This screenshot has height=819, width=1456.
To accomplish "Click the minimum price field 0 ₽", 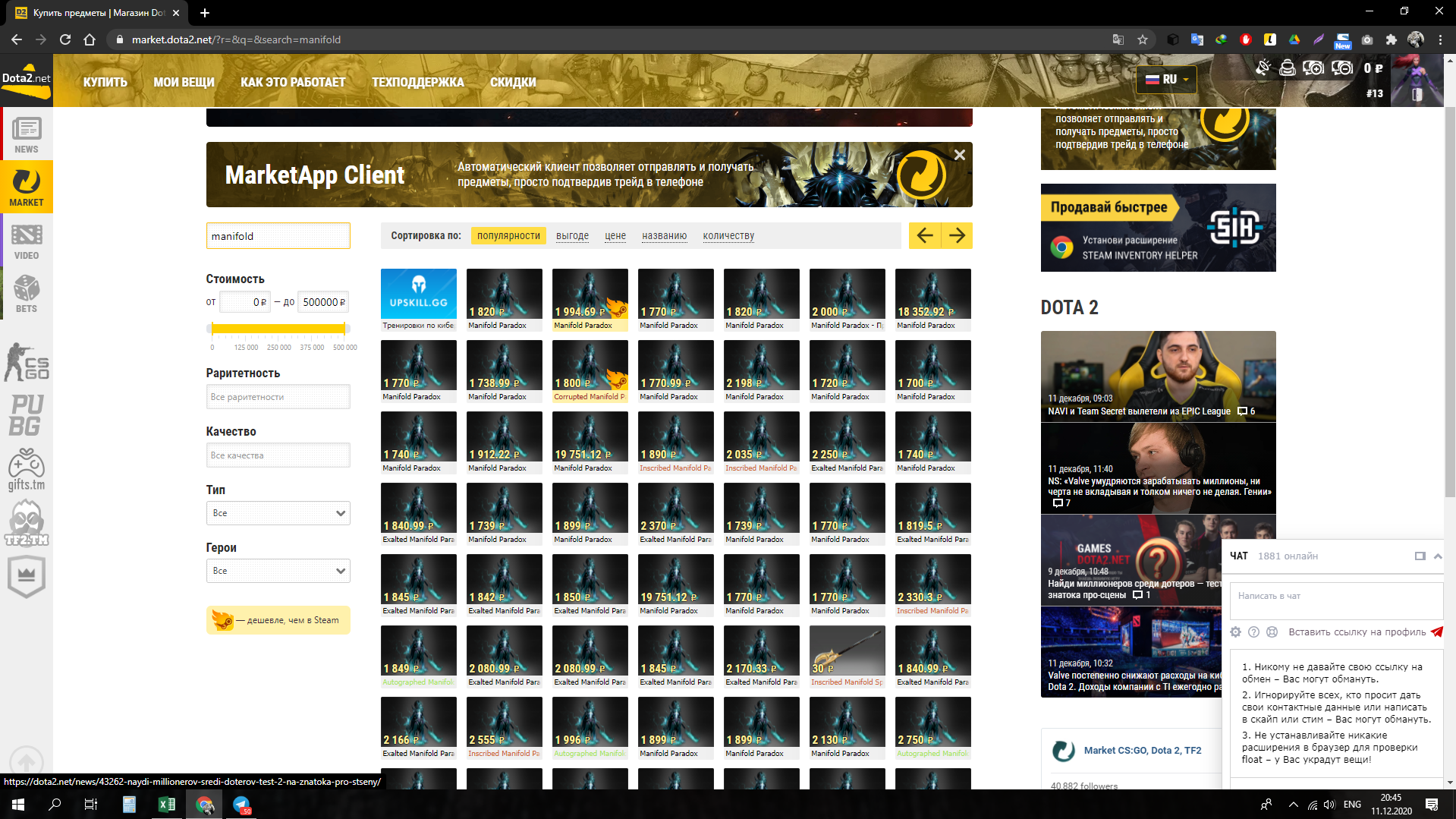I will click(244, 302).
